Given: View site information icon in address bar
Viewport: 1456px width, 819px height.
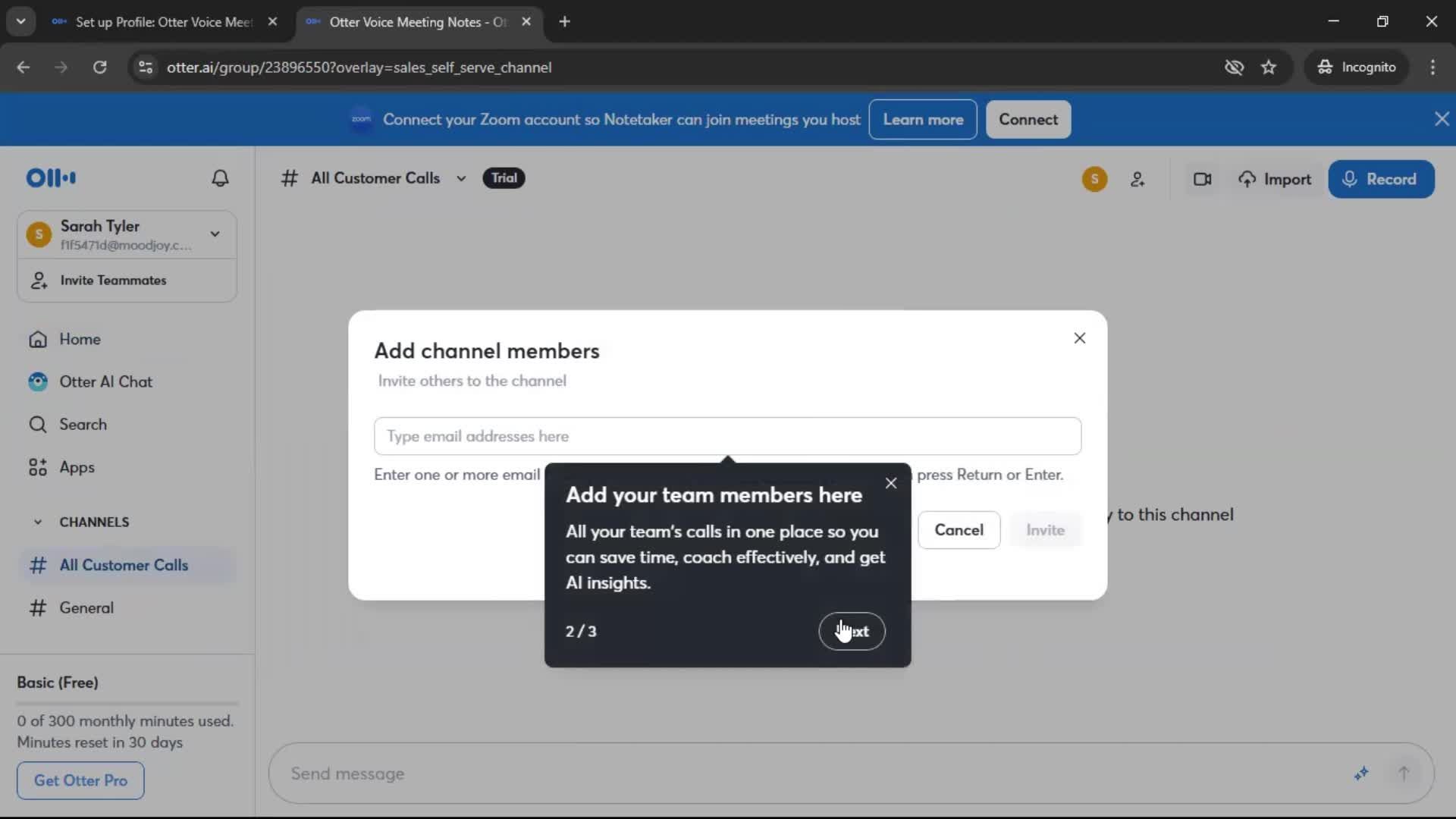Looking at the screenshot, I should point(146,67).
